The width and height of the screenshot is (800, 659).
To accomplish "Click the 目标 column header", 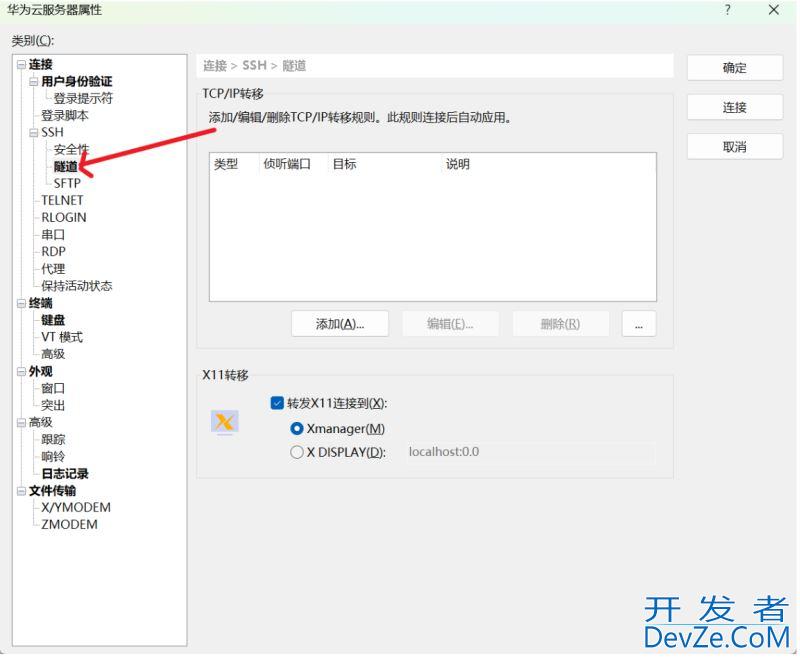I will point(385,164).
